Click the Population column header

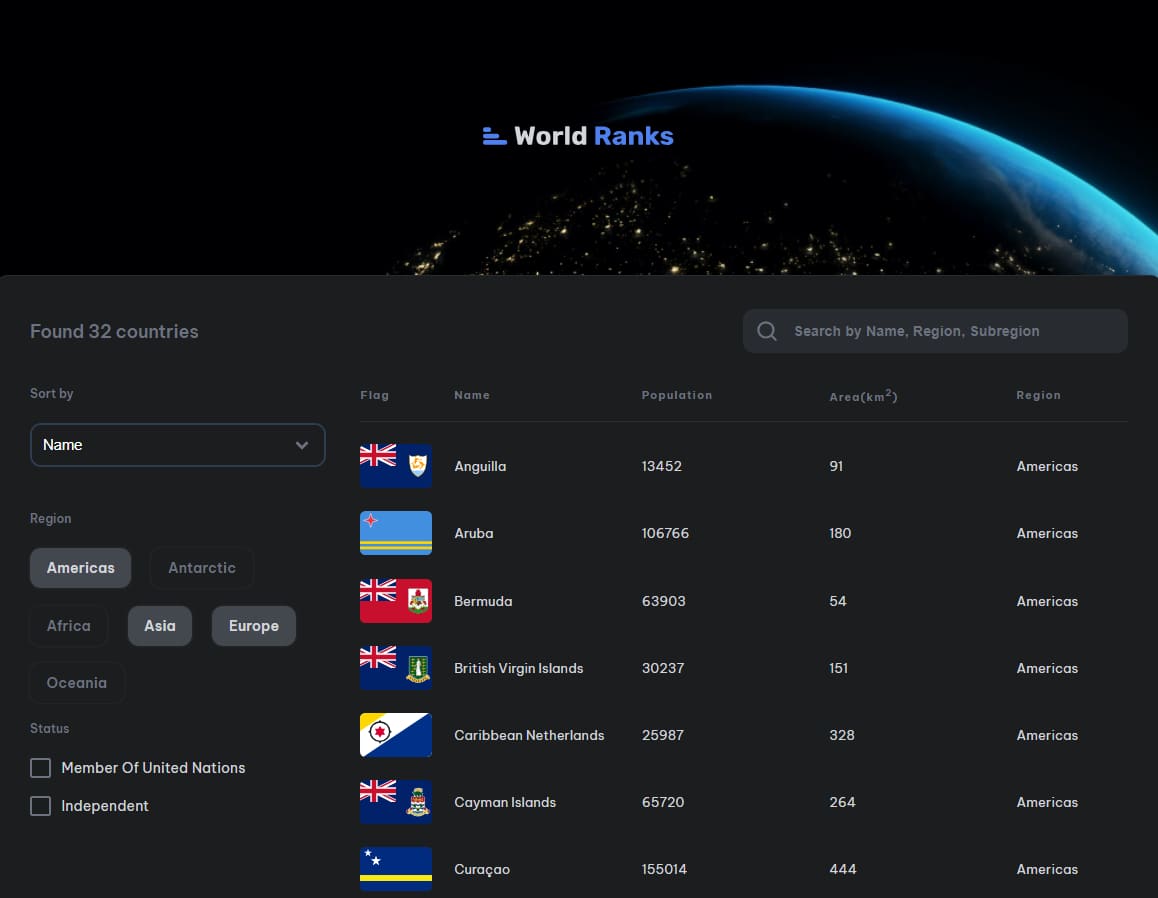tap(677, 395)
